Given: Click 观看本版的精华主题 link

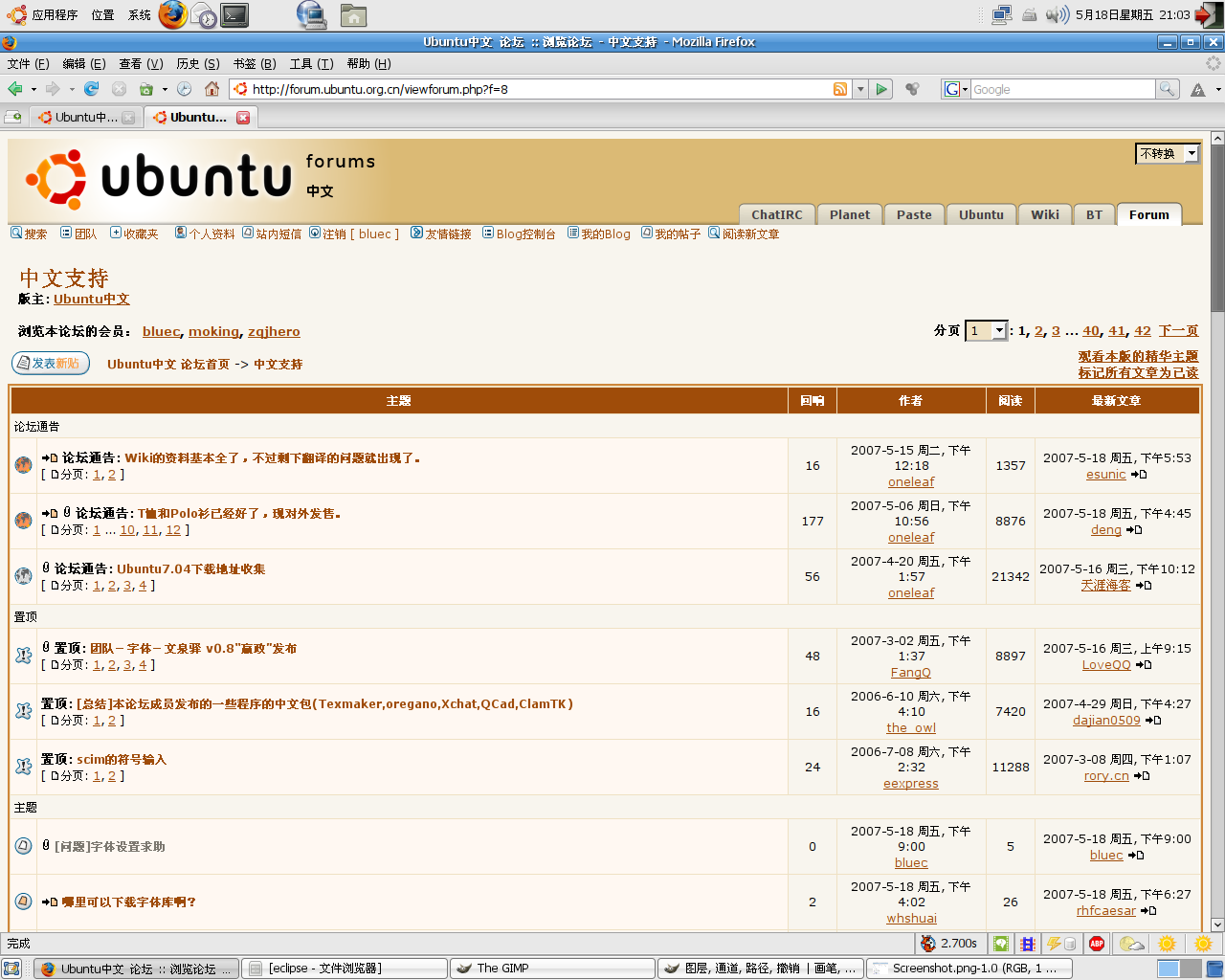Looking at the screenshot, I should tap(1138, 356).
